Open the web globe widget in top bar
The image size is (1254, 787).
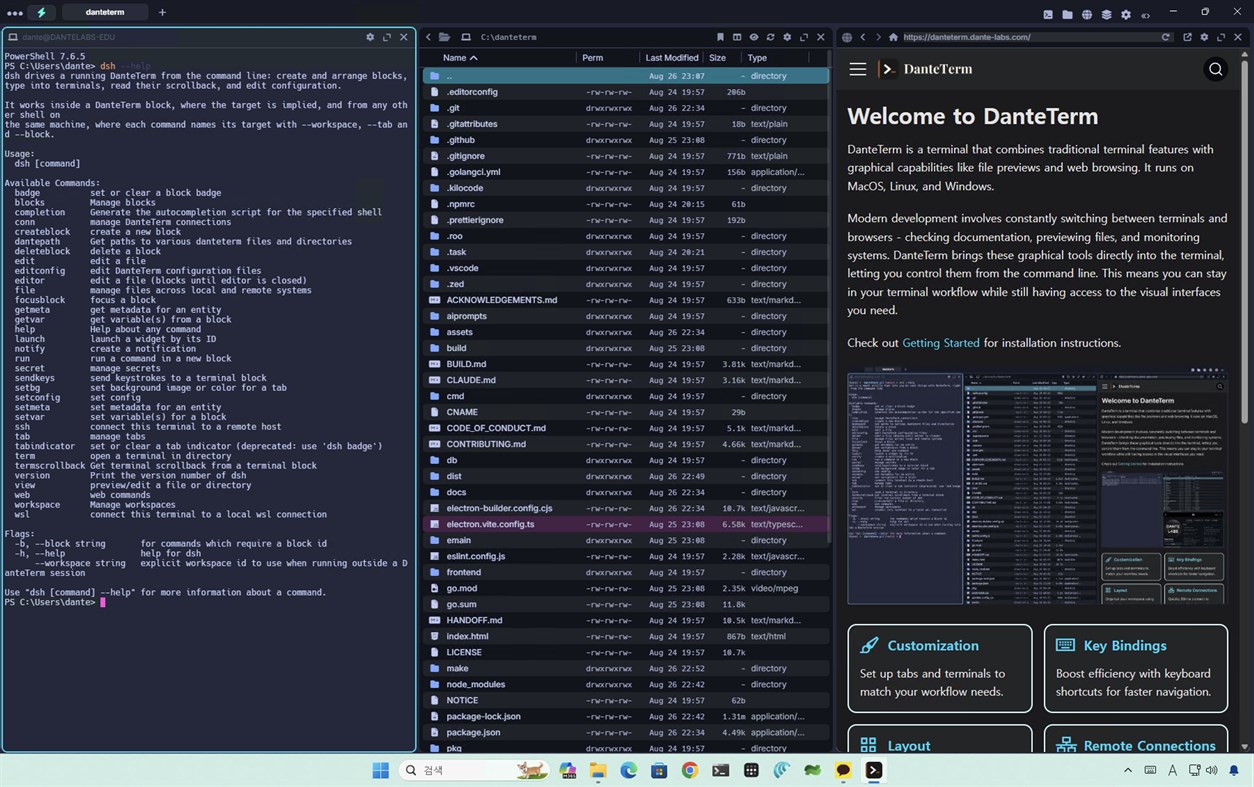pos(1087,14)
